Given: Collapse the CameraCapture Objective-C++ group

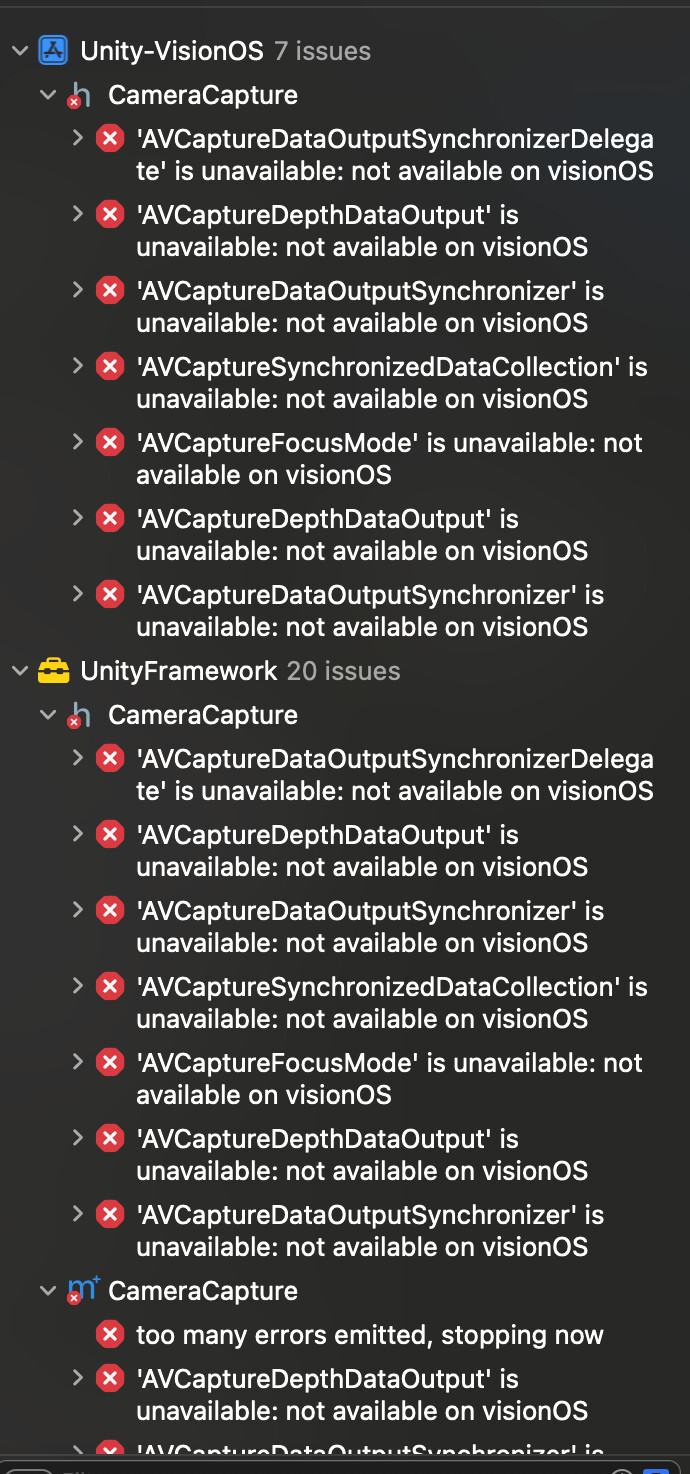Looking at the screenshot, I should (48, 1291).
